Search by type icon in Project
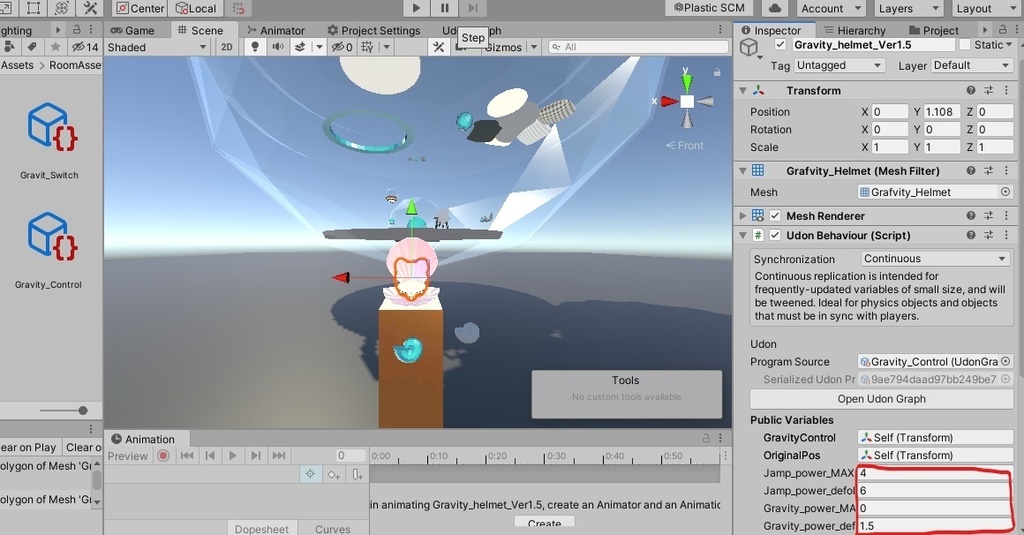This screenshot has height=535, width=1024. pos(9,47)
